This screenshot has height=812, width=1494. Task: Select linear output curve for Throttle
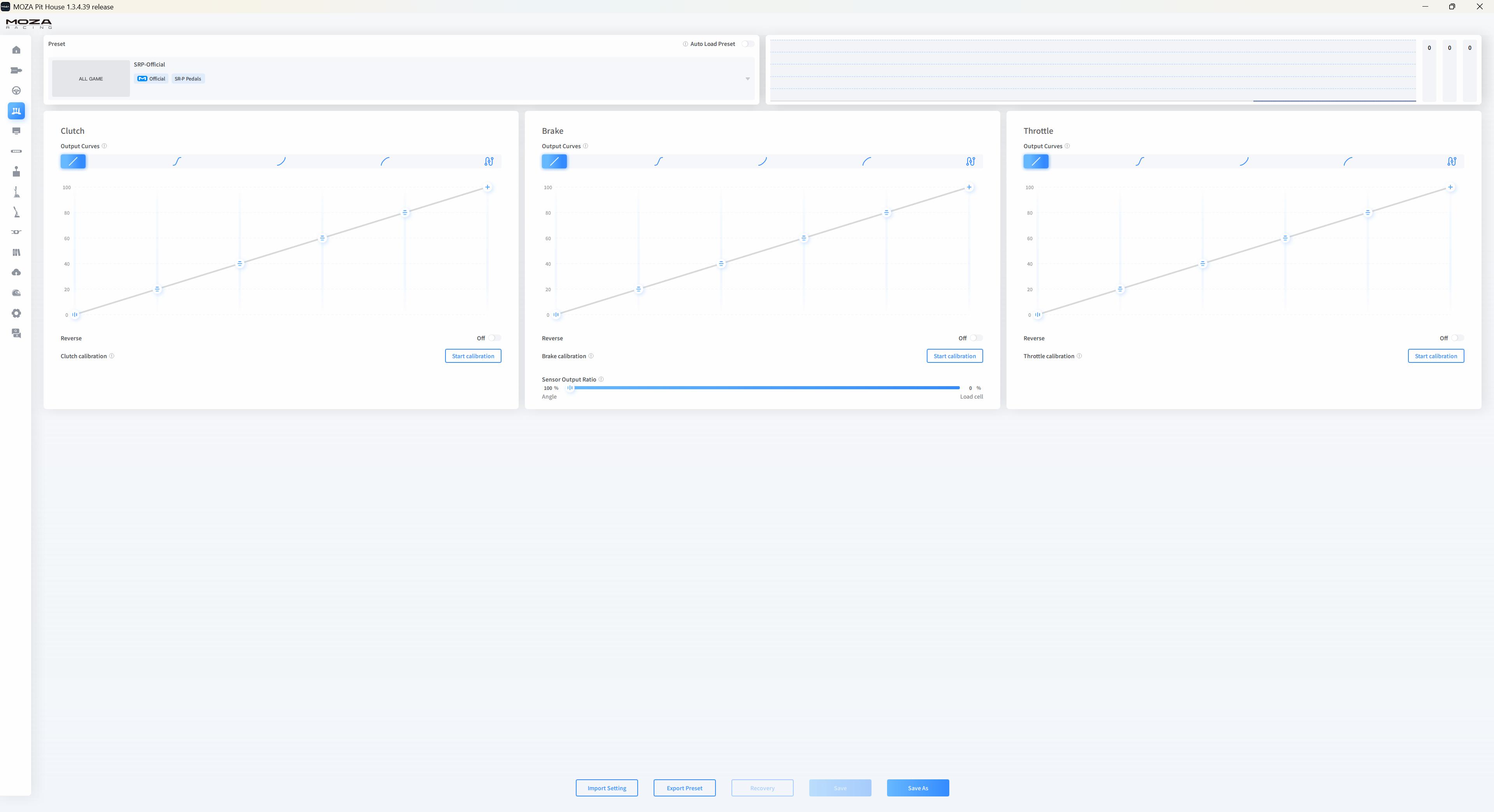pos(1036,162)
